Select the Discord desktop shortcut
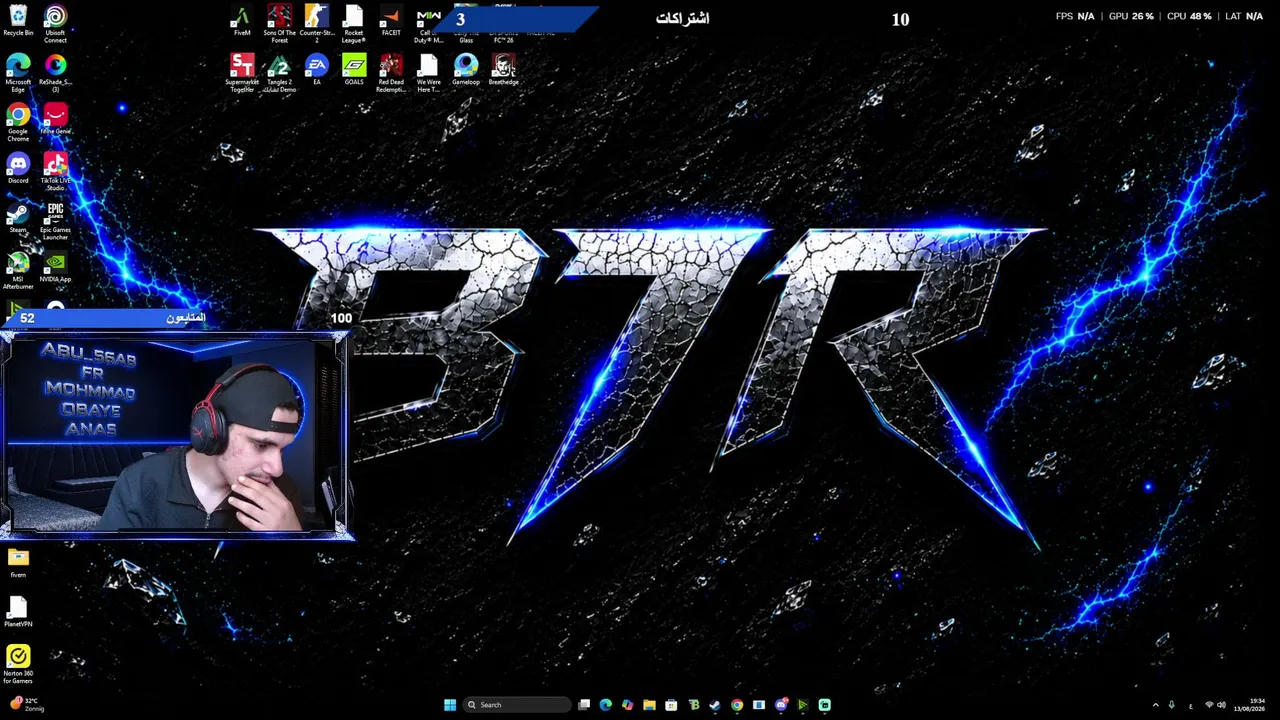 tap(18, 168)
